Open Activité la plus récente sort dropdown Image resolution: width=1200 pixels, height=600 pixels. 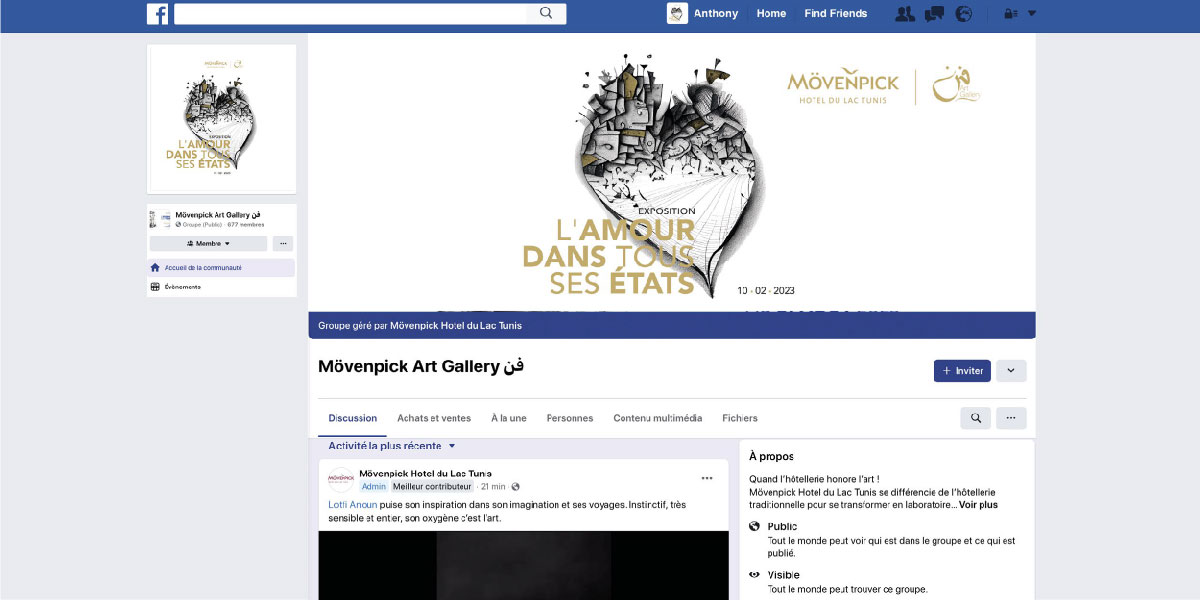(x=392, y=446)
